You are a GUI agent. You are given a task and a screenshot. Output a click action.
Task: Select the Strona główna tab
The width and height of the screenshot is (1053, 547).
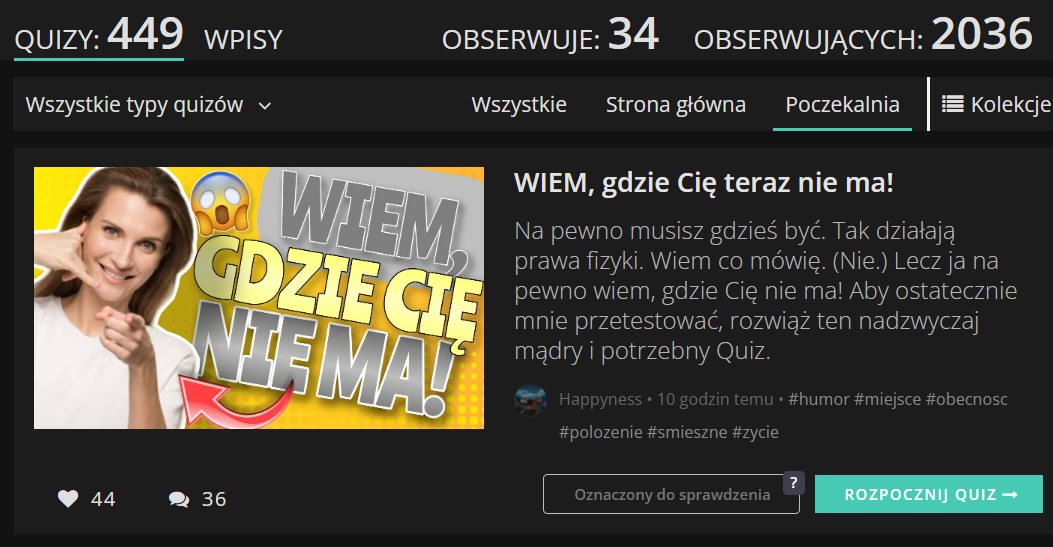click(676, 105)
